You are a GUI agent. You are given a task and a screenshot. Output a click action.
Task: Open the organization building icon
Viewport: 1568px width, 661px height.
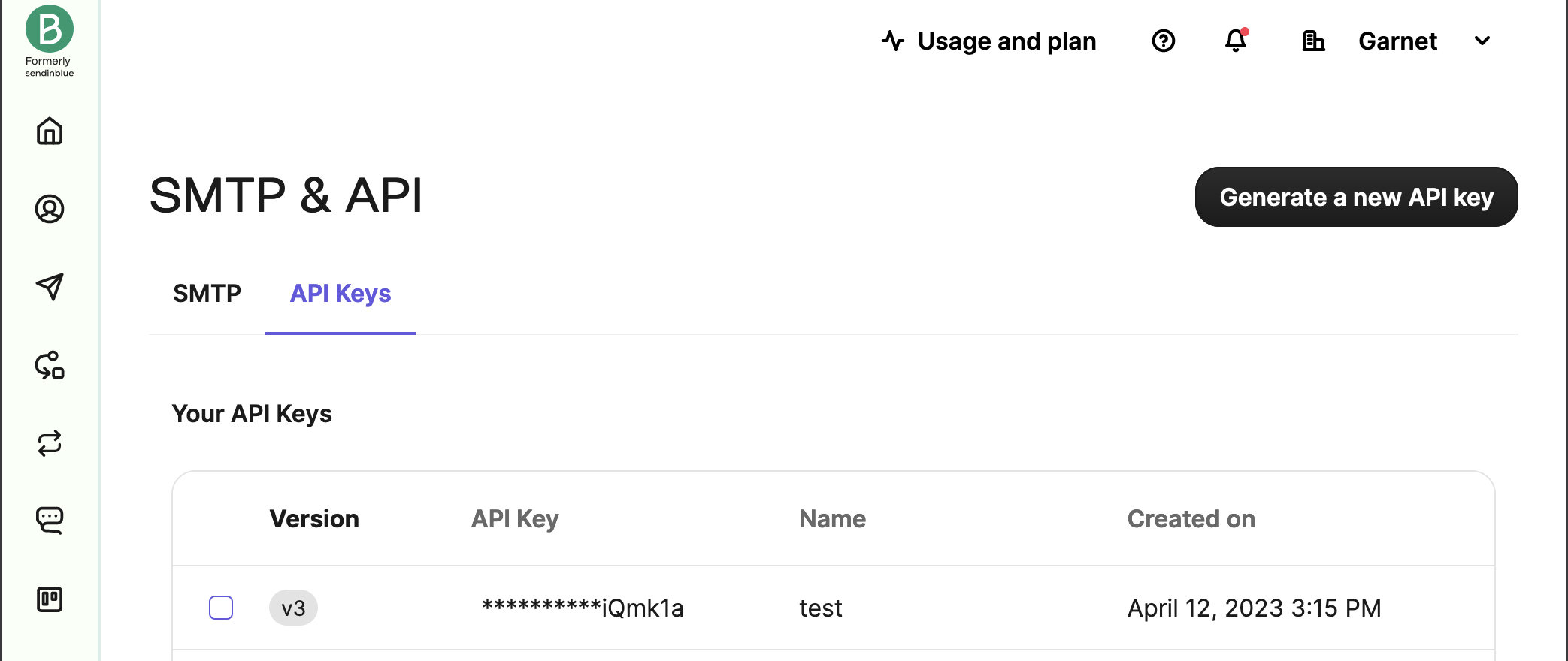point(1313,41)
